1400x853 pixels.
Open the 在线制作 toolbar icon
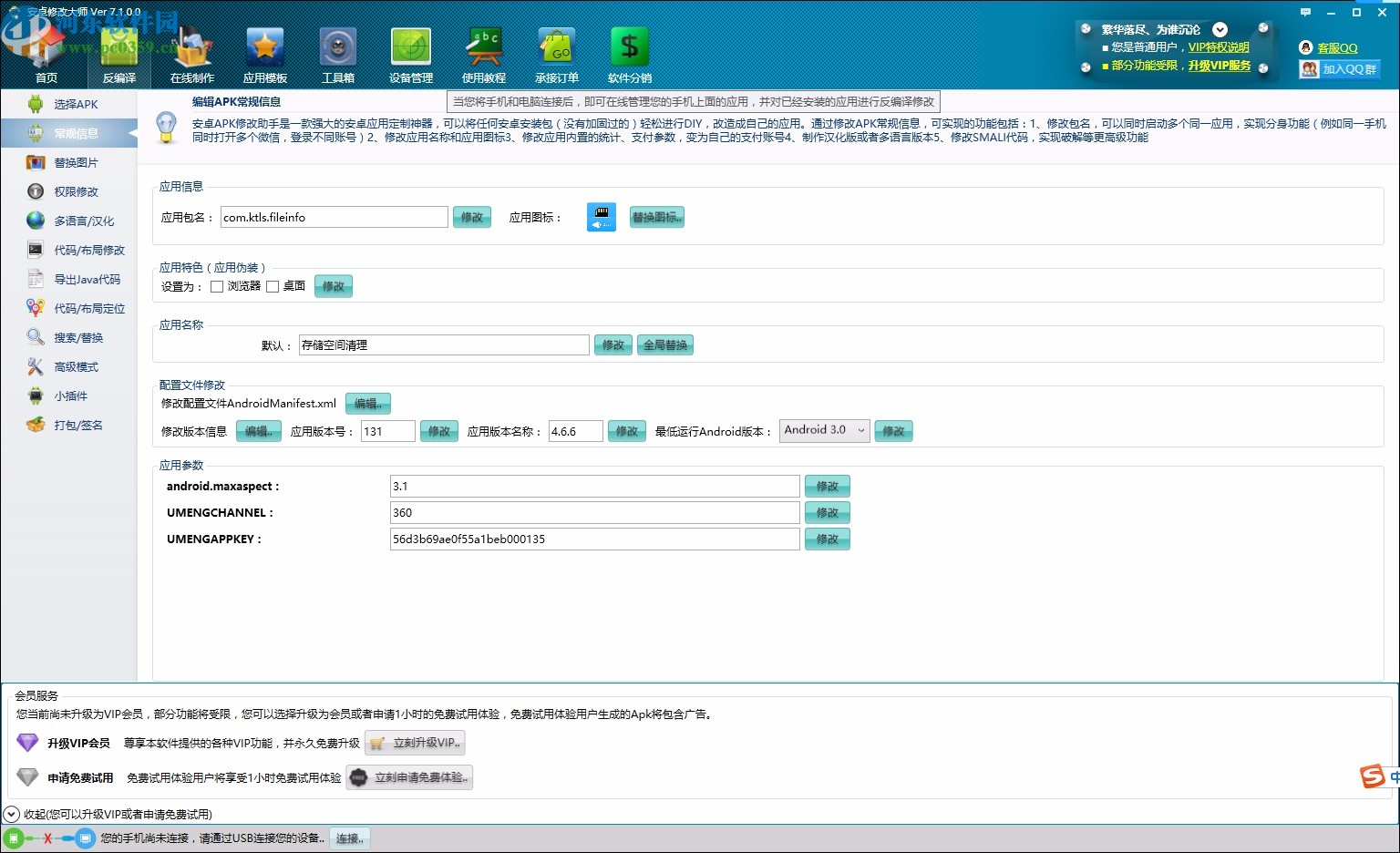click(x=192, y=55)
